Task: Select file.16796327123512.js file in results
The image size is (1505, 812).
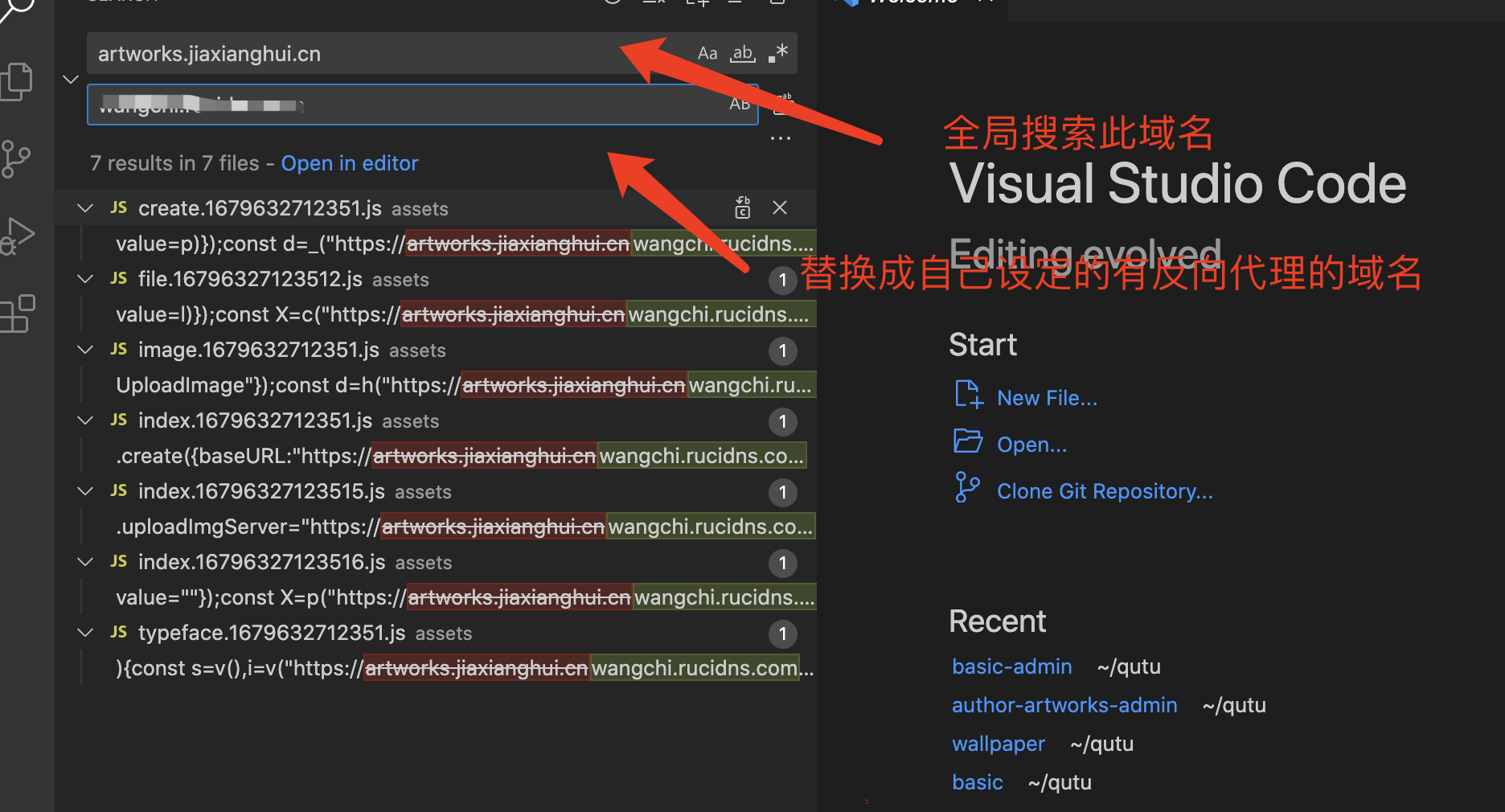Action: [x=250, y=279]
